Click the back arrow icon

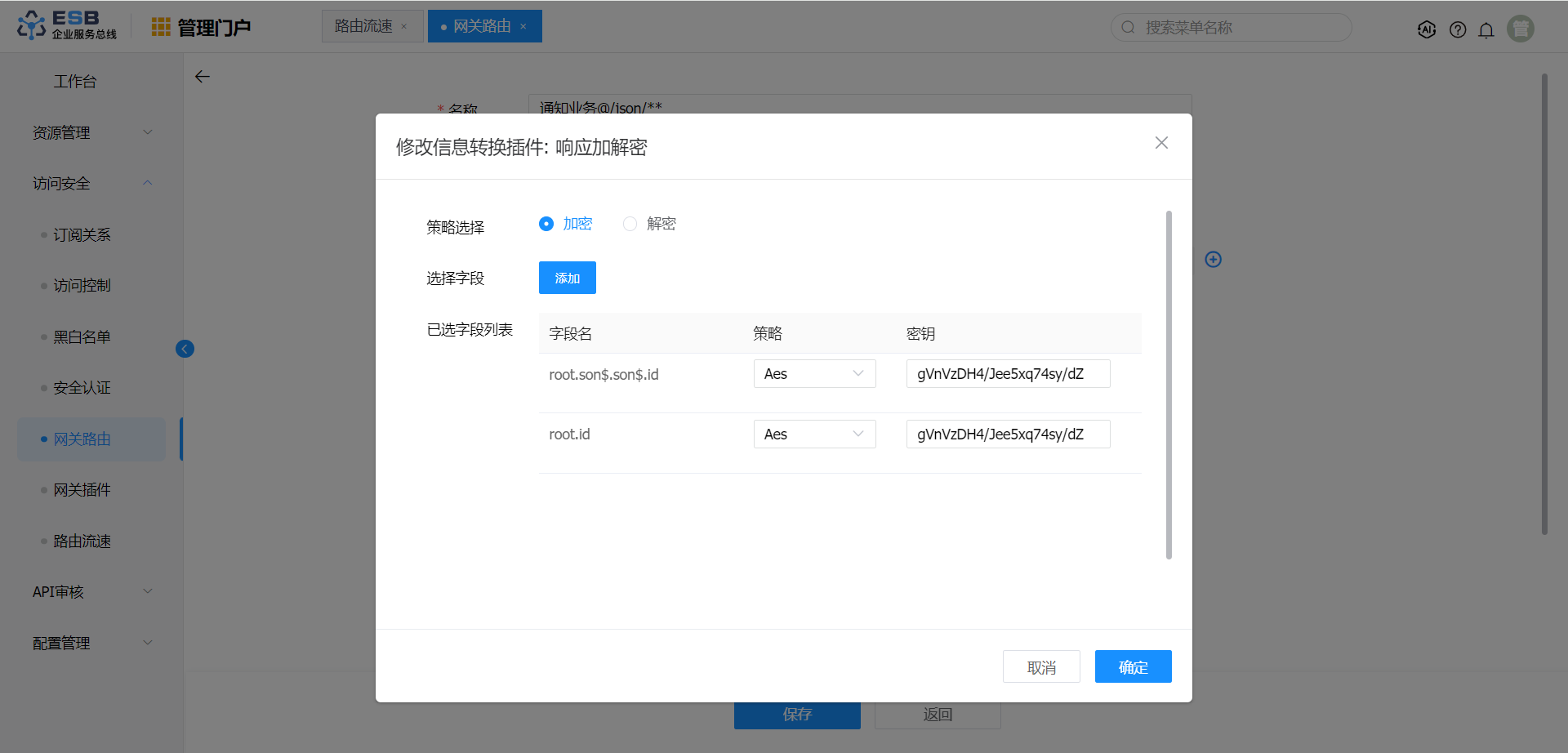point(203,77)
